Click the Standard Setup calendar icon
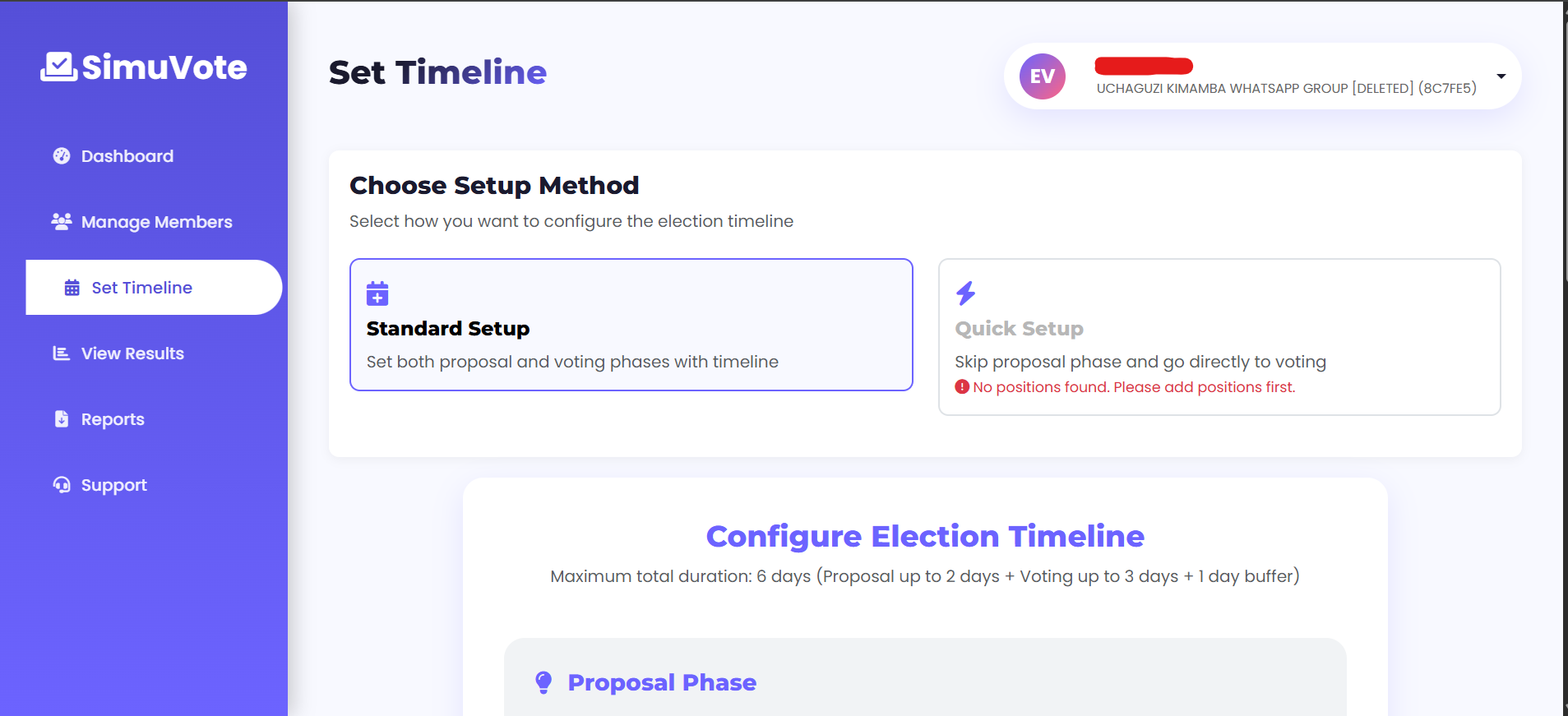The width and height of the screenshot is (1568, 716). tap(377, 293)
